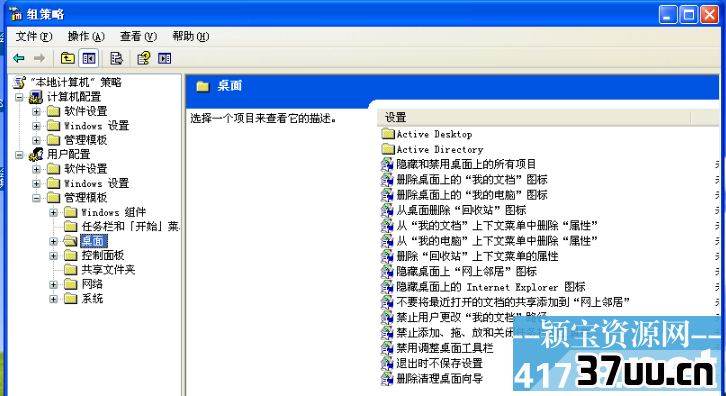This screenshot has height=396, width=726.
Task: Open the Active Desktop folder
Action: (427, 134)
